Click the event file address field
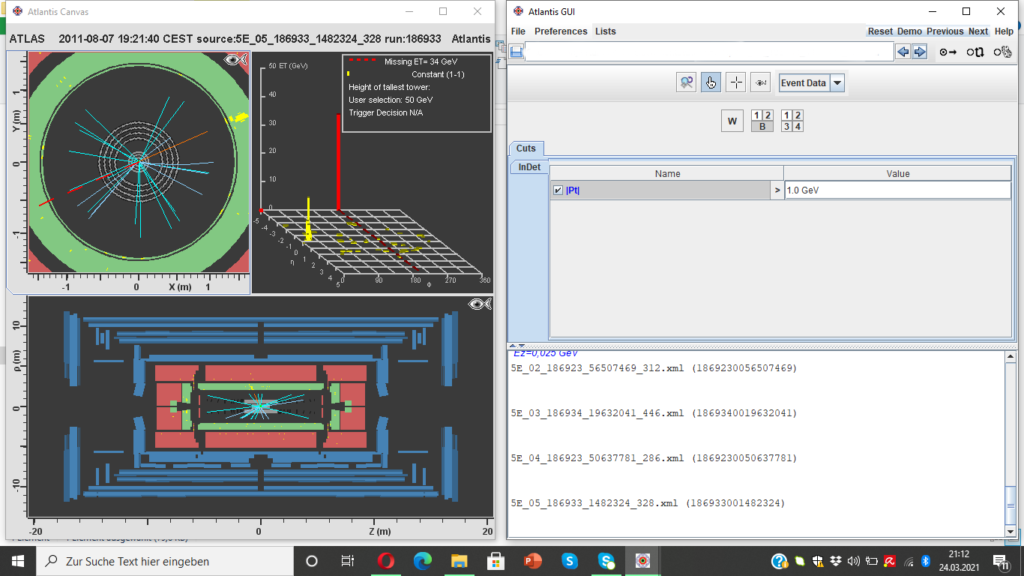The width and height of the screenshot is (1024, 576). pos(709,52)
